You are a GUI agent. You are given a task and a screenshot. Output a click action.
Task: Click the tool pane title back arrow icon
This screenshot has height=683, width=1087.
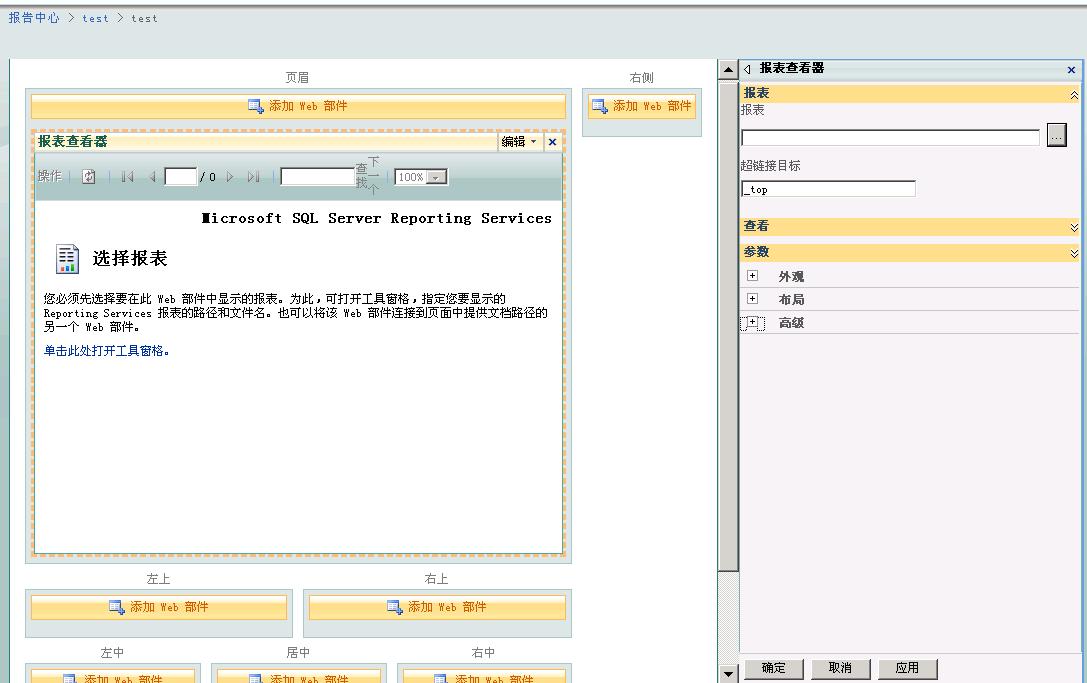tap(747, 69)
